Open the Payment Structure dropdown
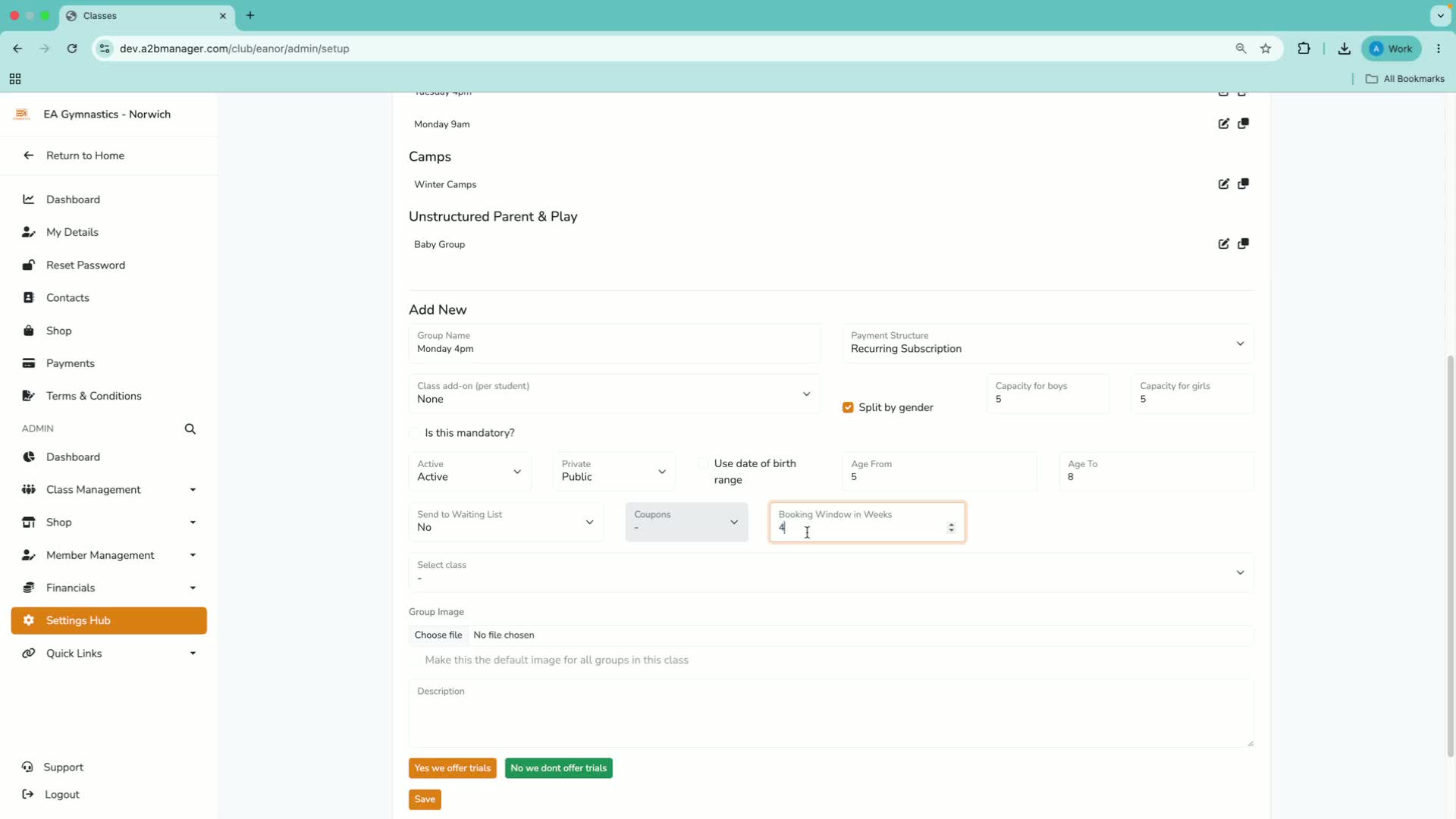The height and width of the screenshot is (819, 1456). [1047, 344]
